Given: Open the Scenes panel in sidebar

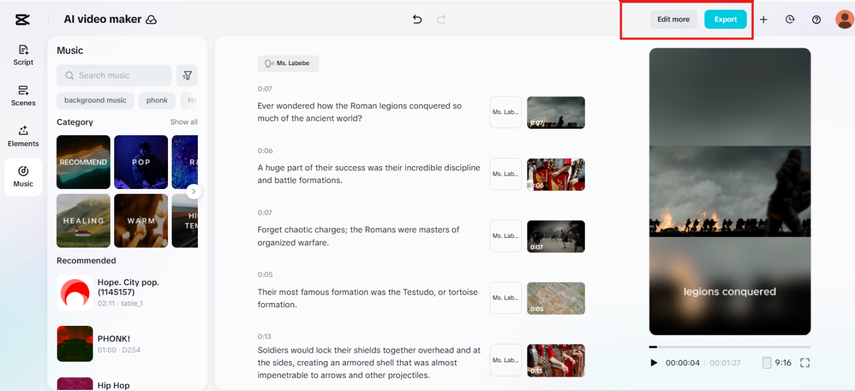Looking at the screenshot, I should click(23, 96).
